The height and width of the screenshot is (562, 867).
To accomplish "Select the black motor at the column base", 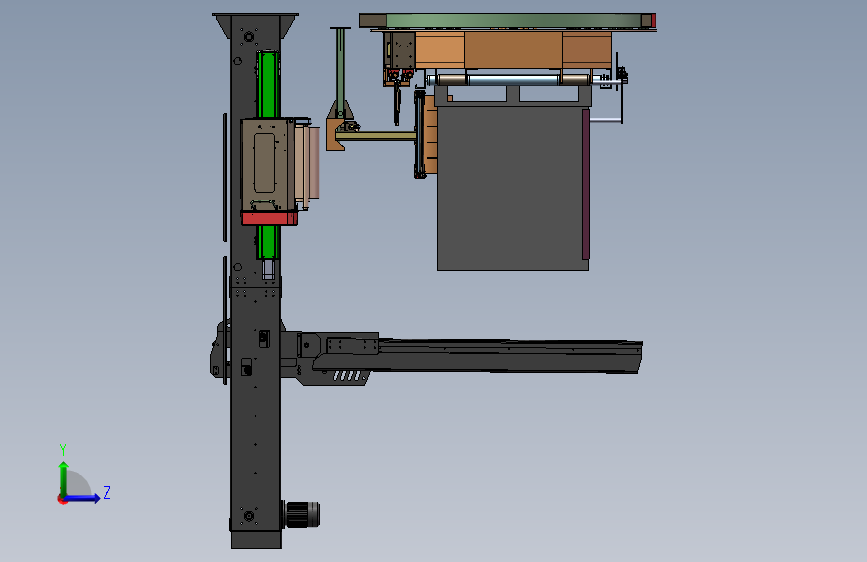I will coord(302,514).
